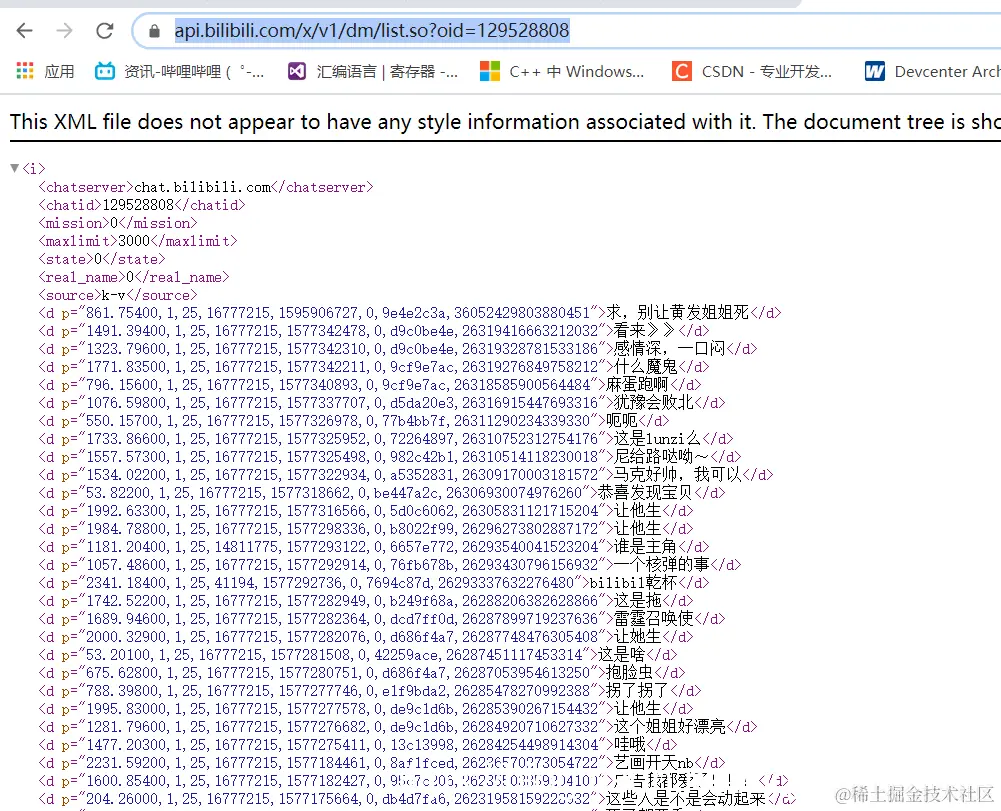Click the mission 0 XML line
Image resolution: width=1001 pixels, height=811 pixels.
[x=118, y=223]
